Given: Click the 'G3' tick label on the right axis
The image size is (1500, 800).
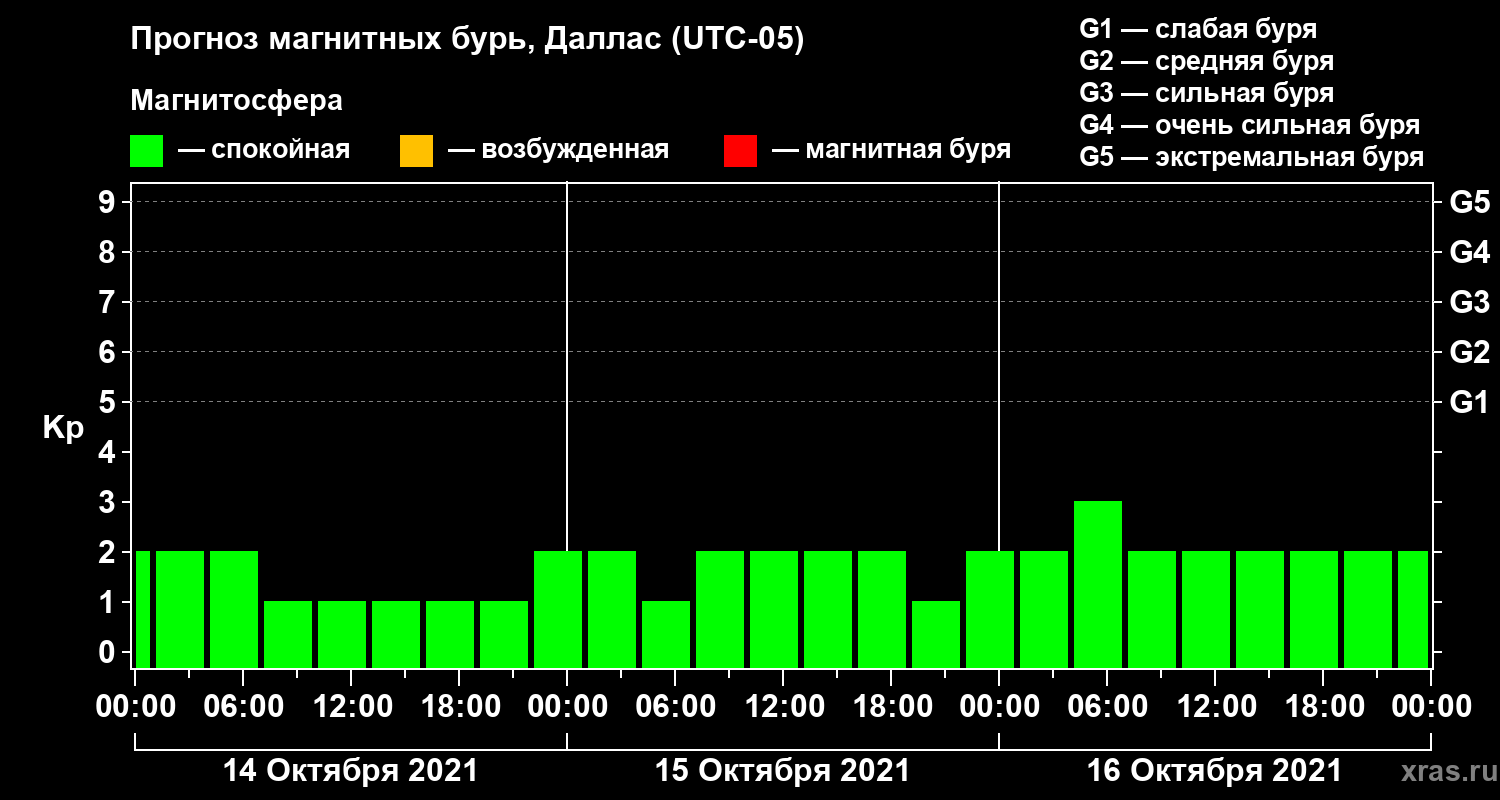Looking at the screenshot, I should [1470, 302].
